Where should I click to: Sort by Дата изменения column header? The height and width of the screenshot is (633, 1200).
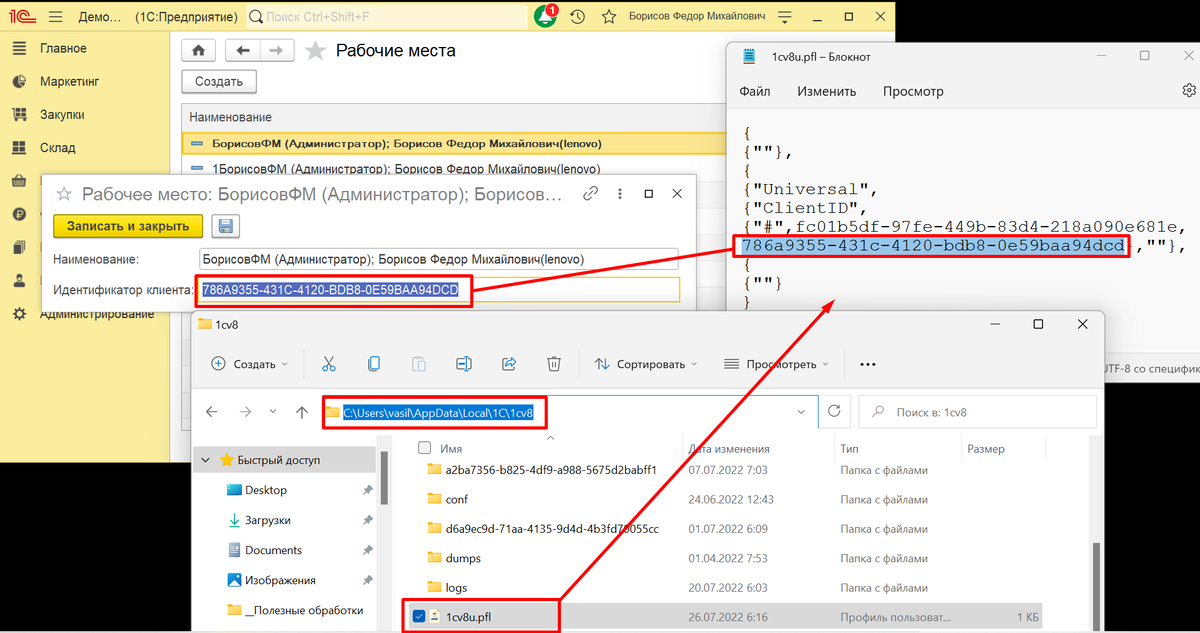pos(730,449)
